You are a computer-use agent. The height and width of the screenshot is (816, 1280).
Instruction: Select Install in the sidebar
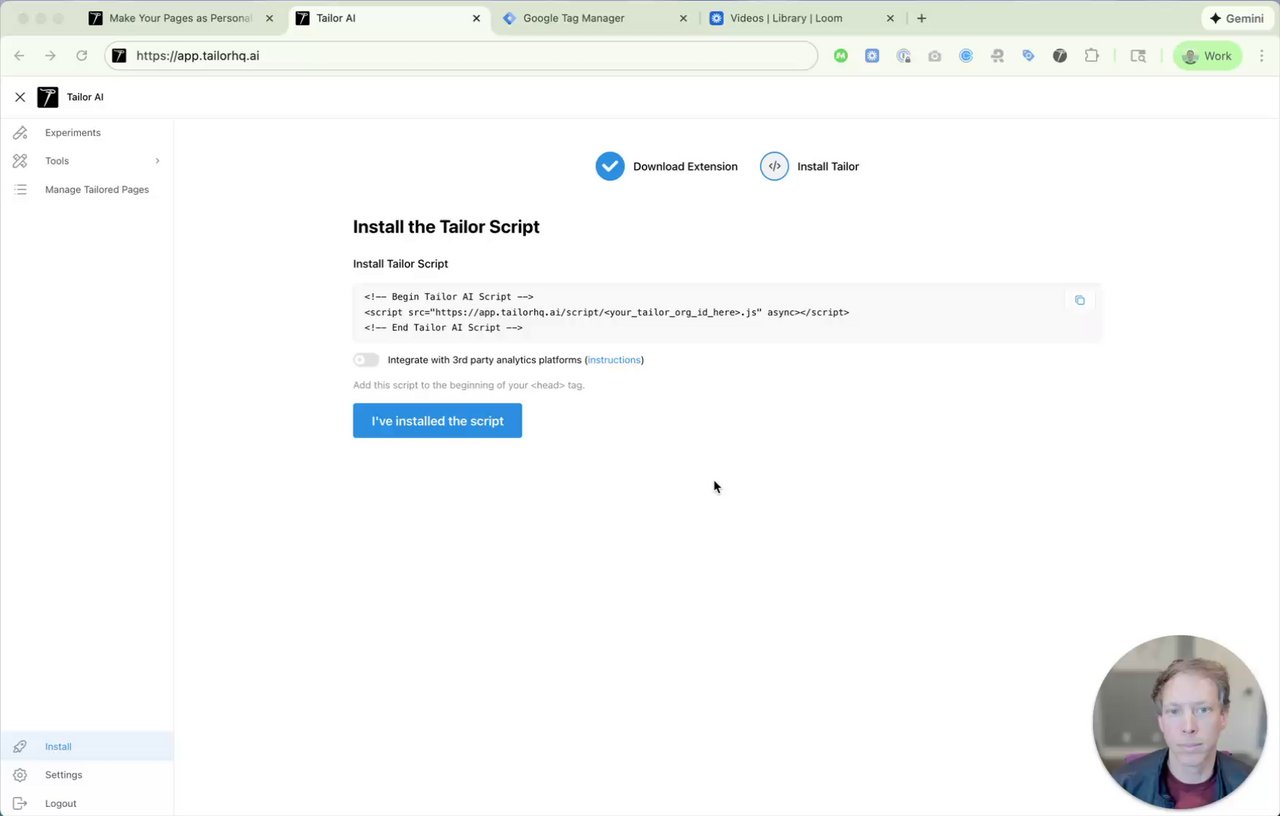coord(87,746)
